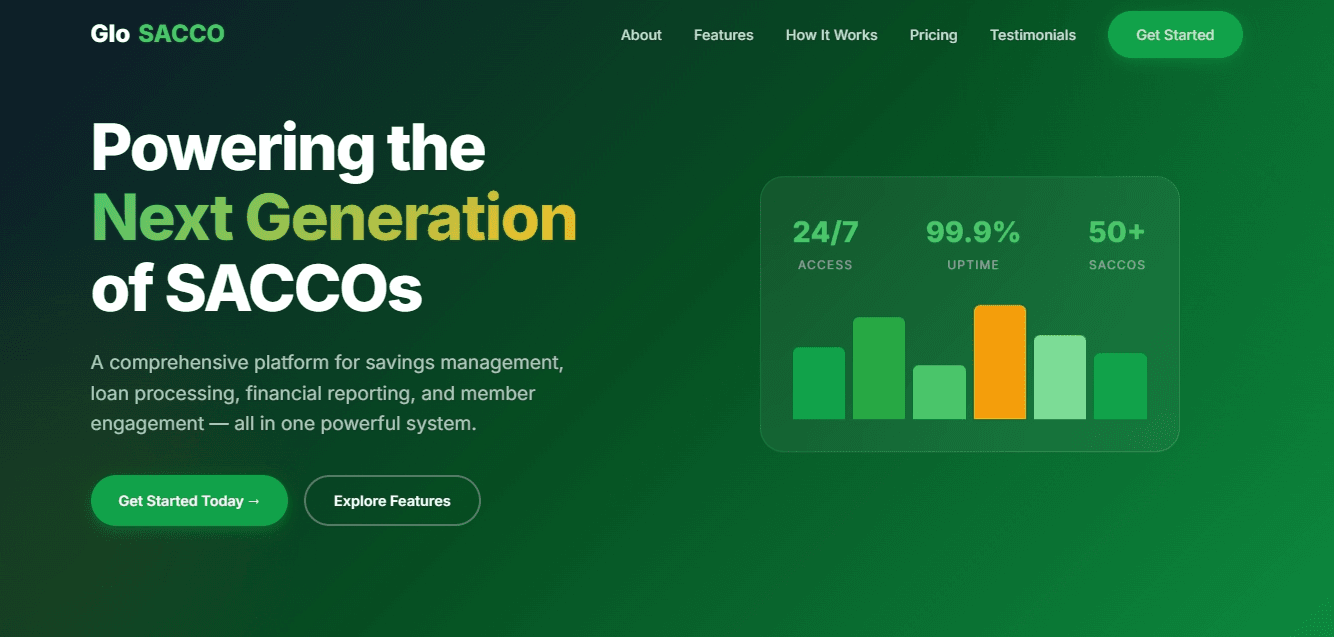Select Pricing in the navigation
The width and height of the screenshot is (1334, 637).
click(933, 35)
